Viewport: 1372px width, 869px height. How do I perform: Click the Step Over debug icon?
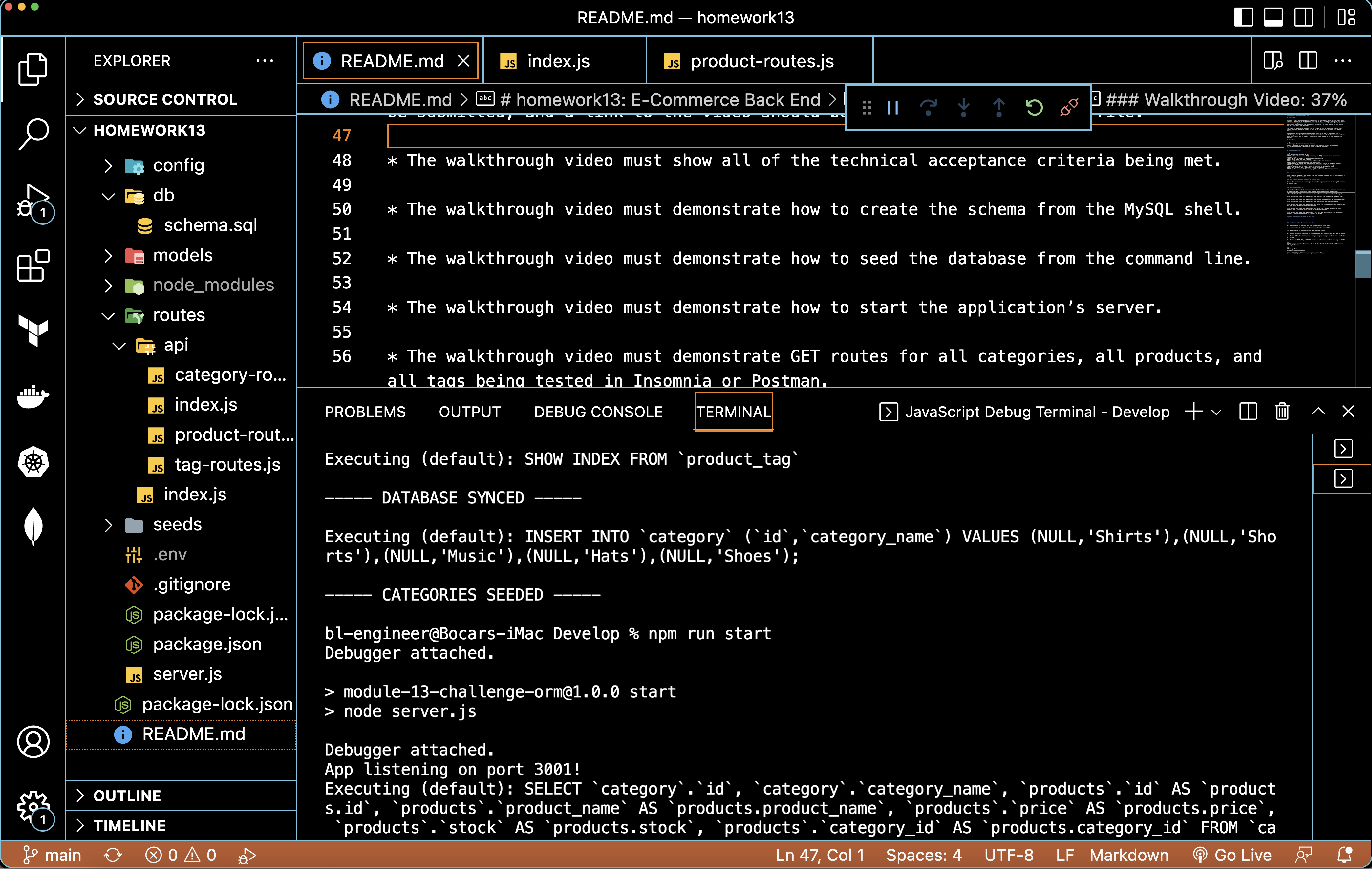click(x=929, y=108)
